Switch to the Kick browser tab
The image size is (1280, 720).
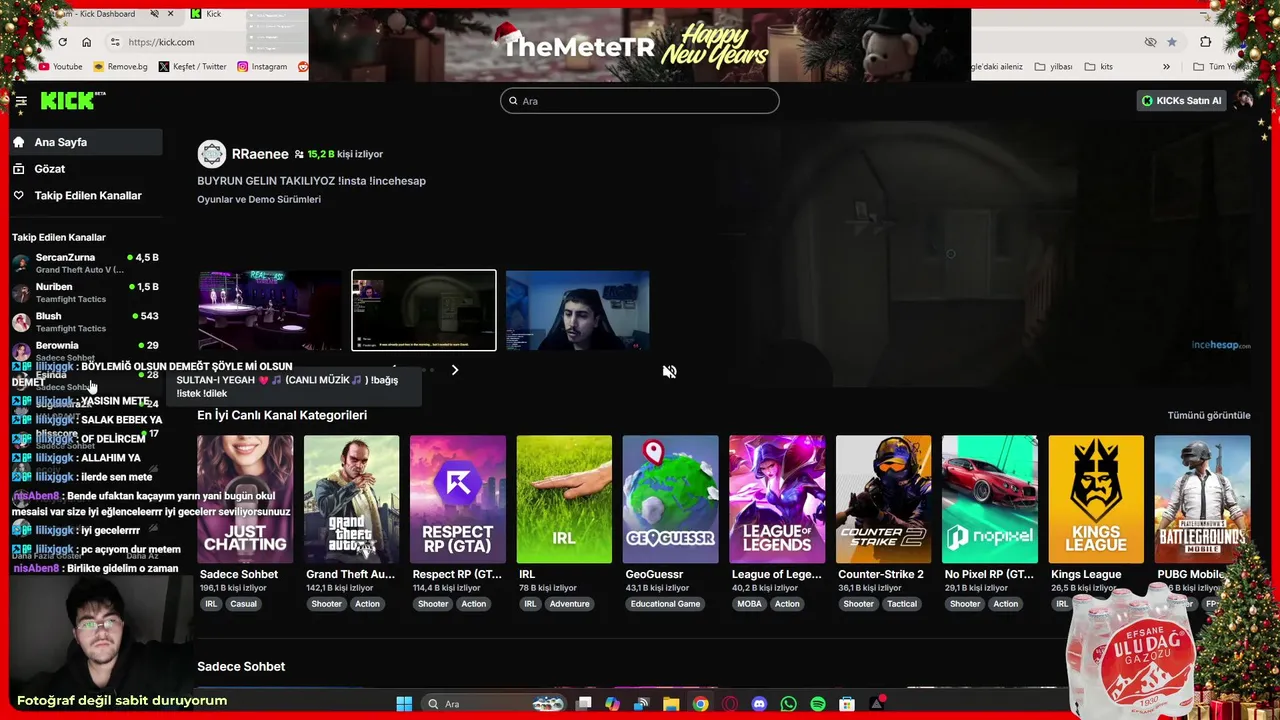pyautogui.click(x=214, y=14)
